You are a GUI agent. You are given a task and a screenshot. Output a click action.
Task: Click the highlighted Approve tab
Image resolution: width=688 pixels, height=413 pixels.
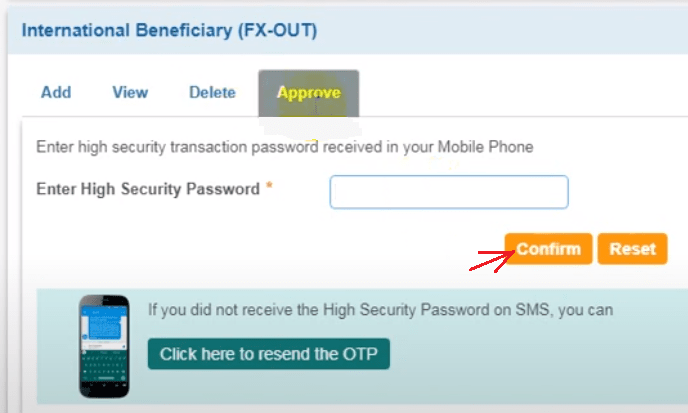coord(308,93)
